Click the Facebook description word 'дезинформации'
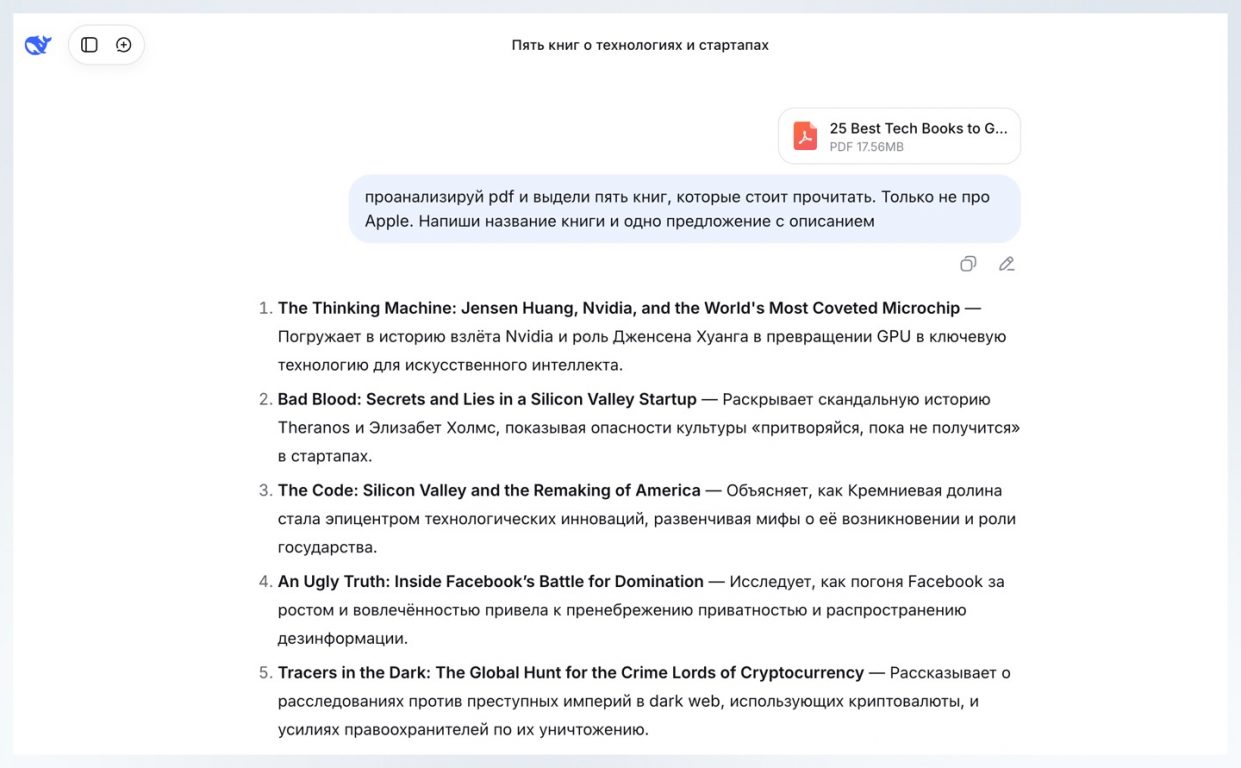The image size is (1241, 768). 342,638
